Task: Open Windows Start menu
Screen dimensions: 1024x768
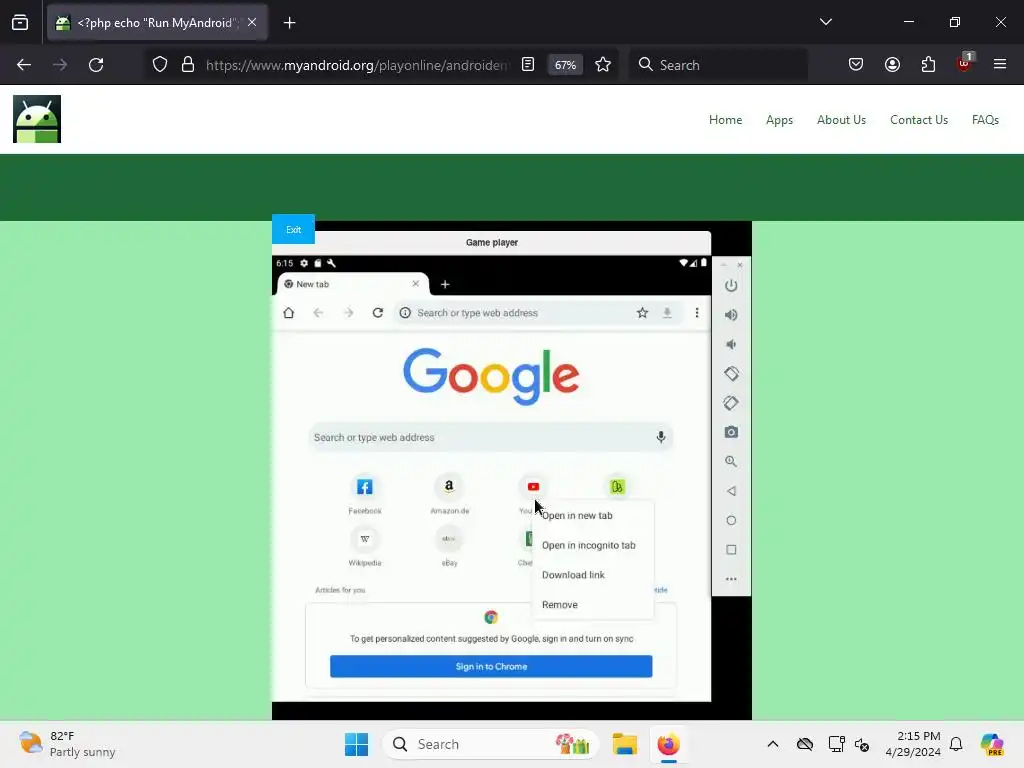Action: pos(356,744)
